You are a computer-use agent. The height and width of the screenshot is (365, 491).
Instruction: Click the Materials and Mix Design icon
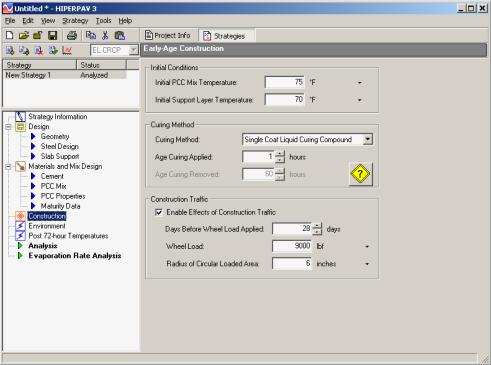pyautogui.click(x=20, y=166)
